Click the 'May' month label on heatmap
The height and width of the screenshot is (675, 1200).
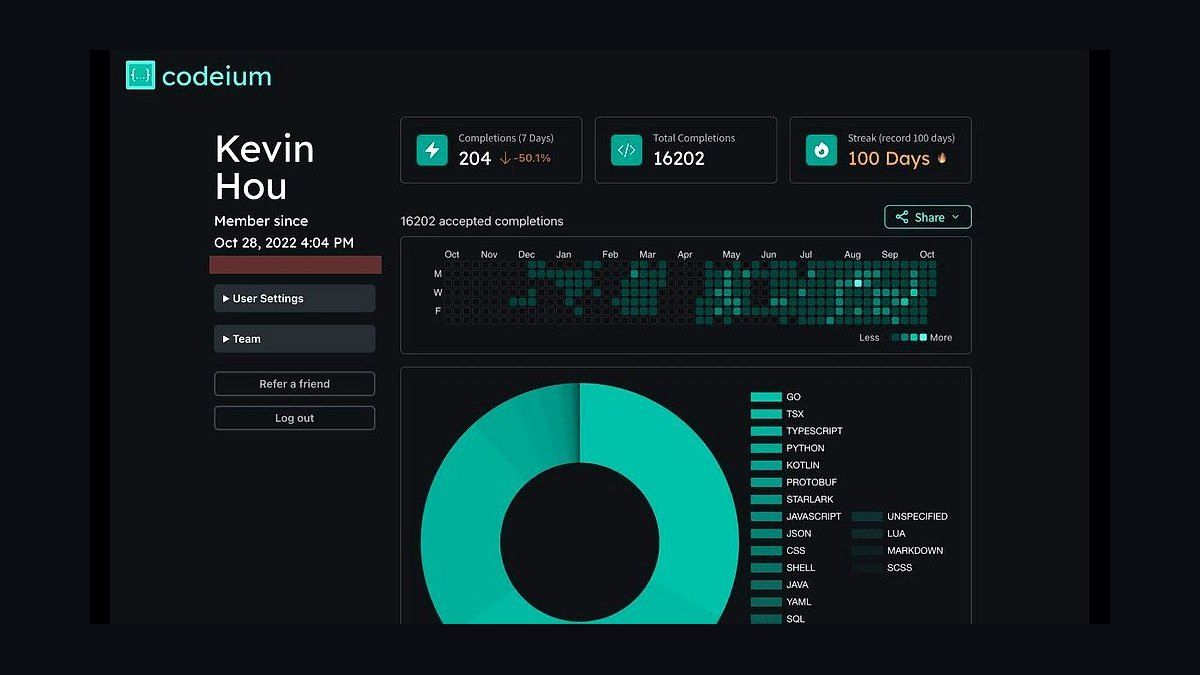(731, 255)
